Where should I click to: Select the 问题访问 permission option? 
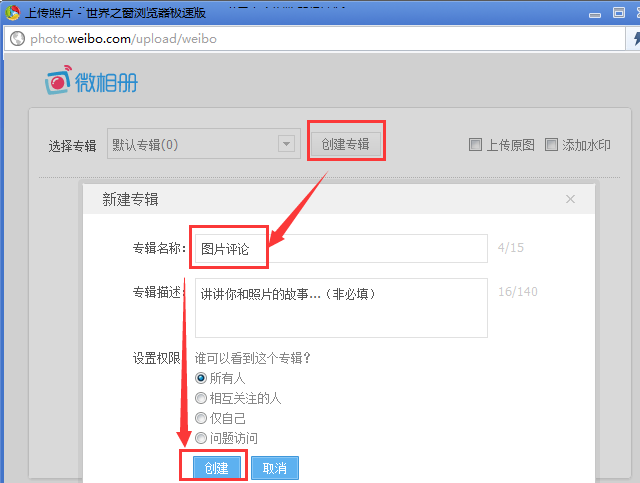pyautogui.click(x=201, y=438)
